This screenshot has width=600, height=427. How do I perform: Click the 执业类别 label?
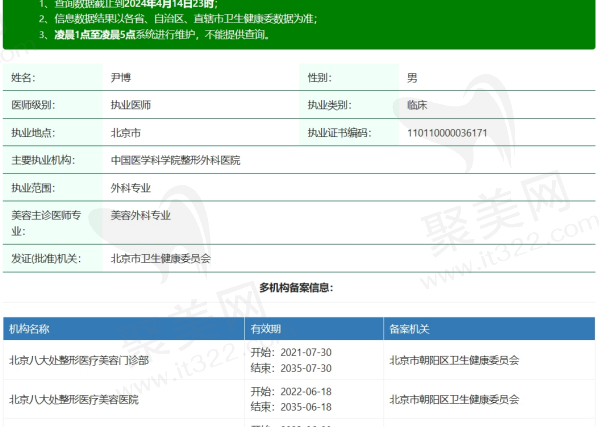329,105
